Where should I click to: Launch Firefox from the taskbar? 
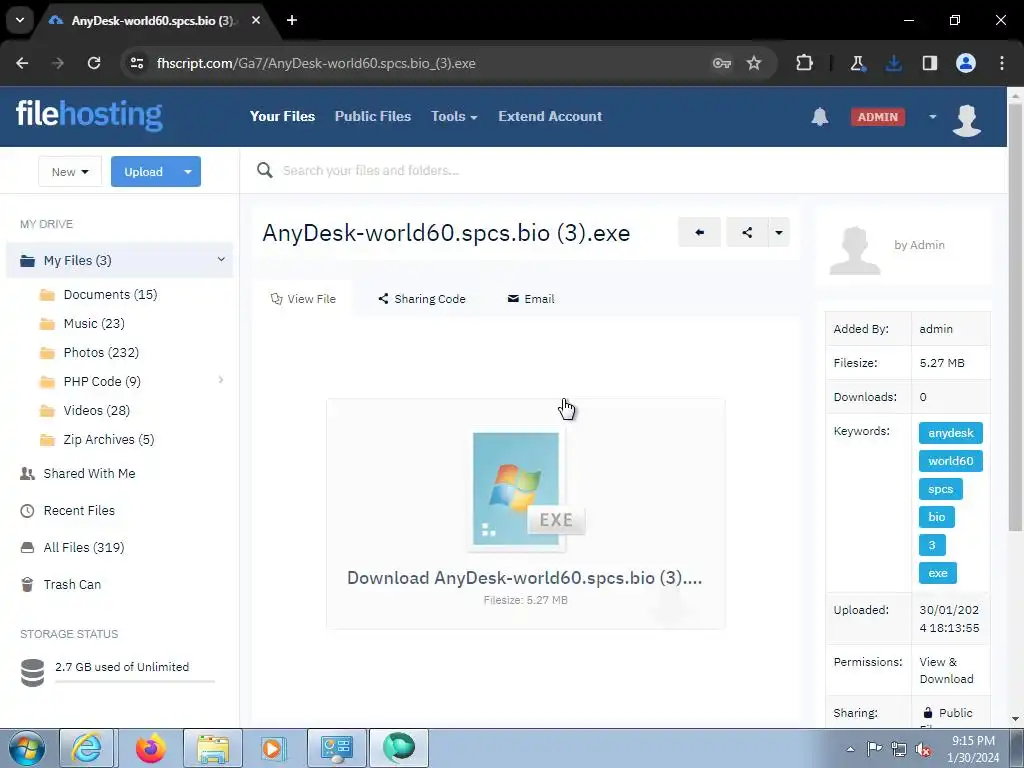pos(151,748)
